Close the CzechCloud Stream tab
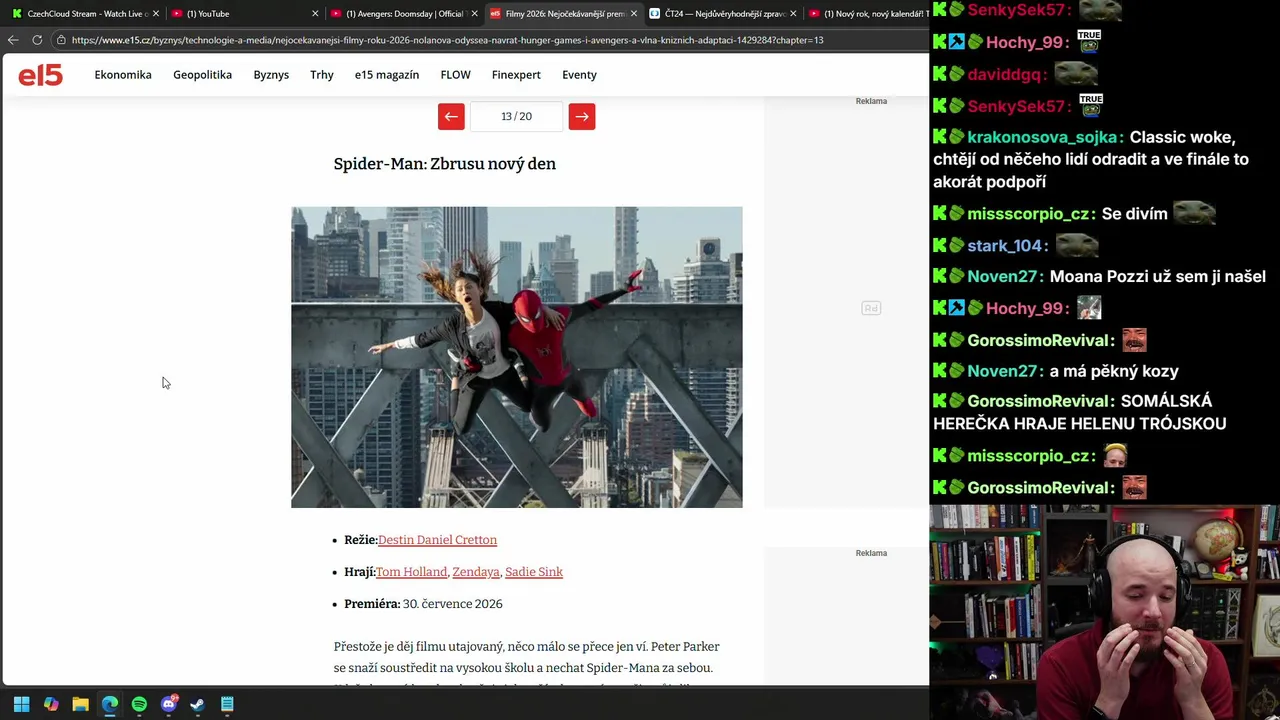 tap(156, 14)
